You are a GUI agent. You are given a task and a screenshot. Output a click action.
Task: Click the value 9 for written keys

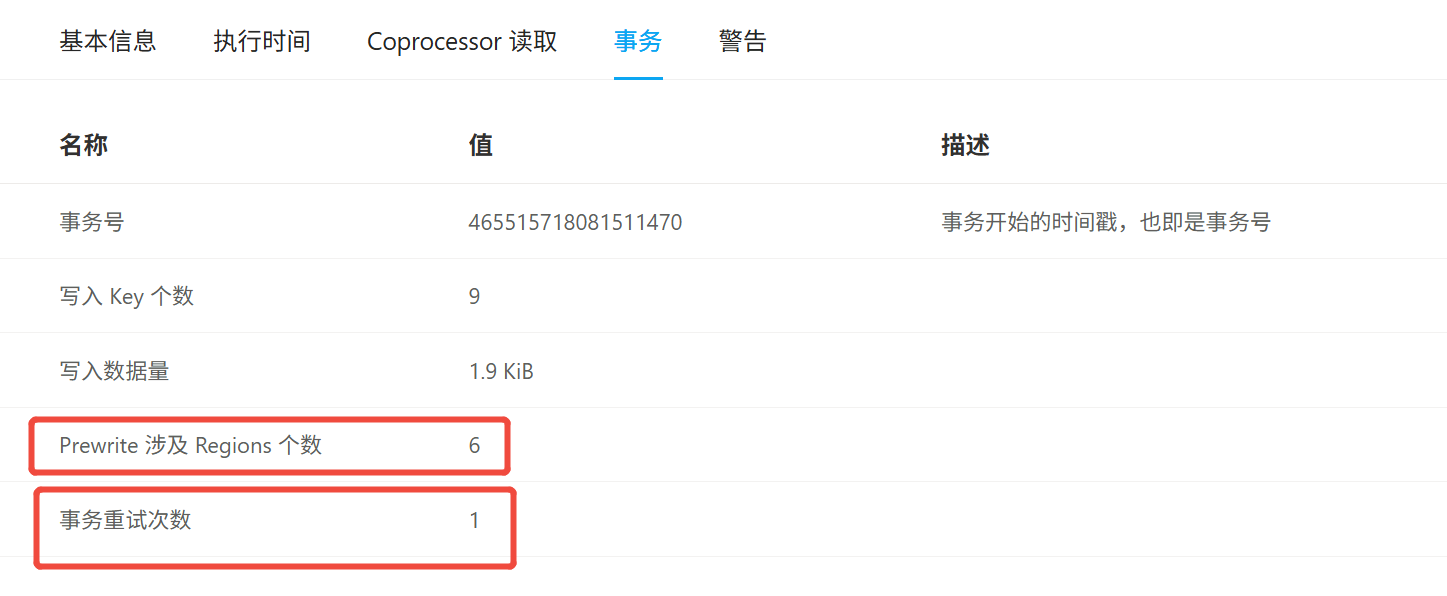(475, 296)
